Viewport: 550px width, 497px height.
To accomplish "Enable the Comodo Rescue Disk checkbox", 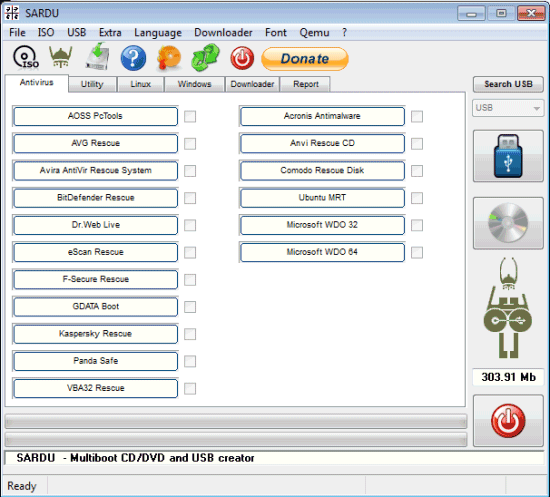I will coord(417,171).
